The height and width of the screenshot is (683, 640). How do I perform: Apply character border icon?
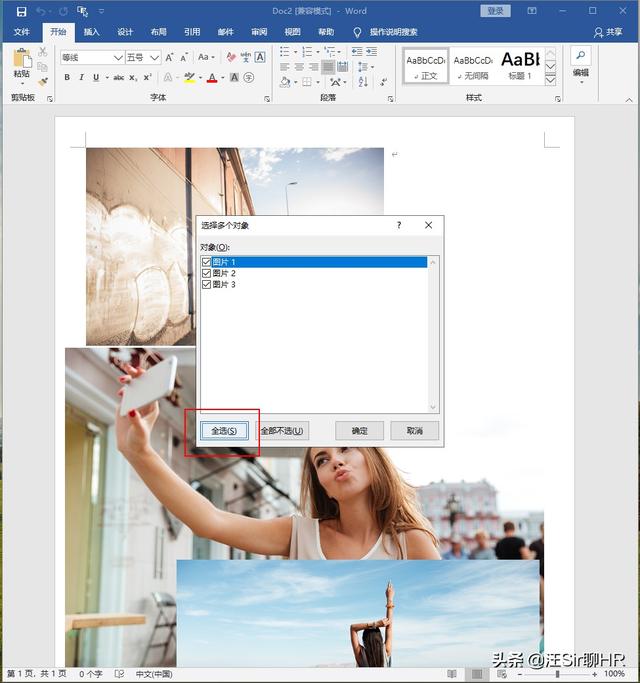260,57
